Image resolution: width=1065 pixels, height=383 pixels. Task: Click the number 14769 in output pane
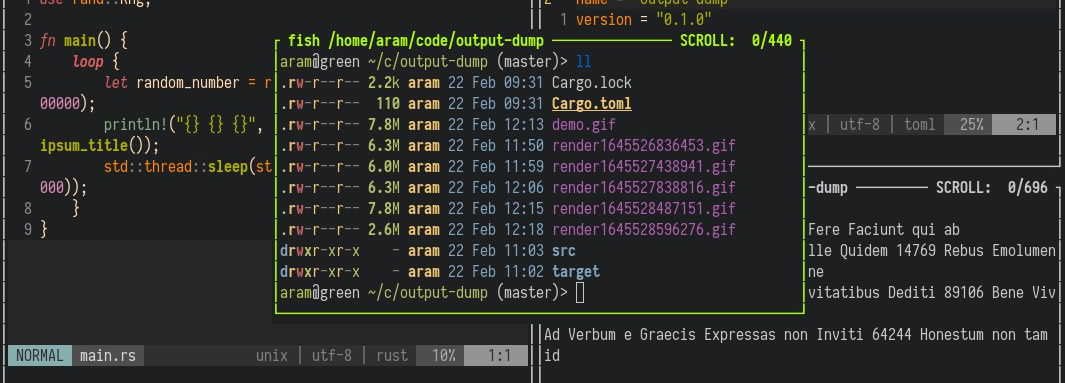click(x=916, y=251)
